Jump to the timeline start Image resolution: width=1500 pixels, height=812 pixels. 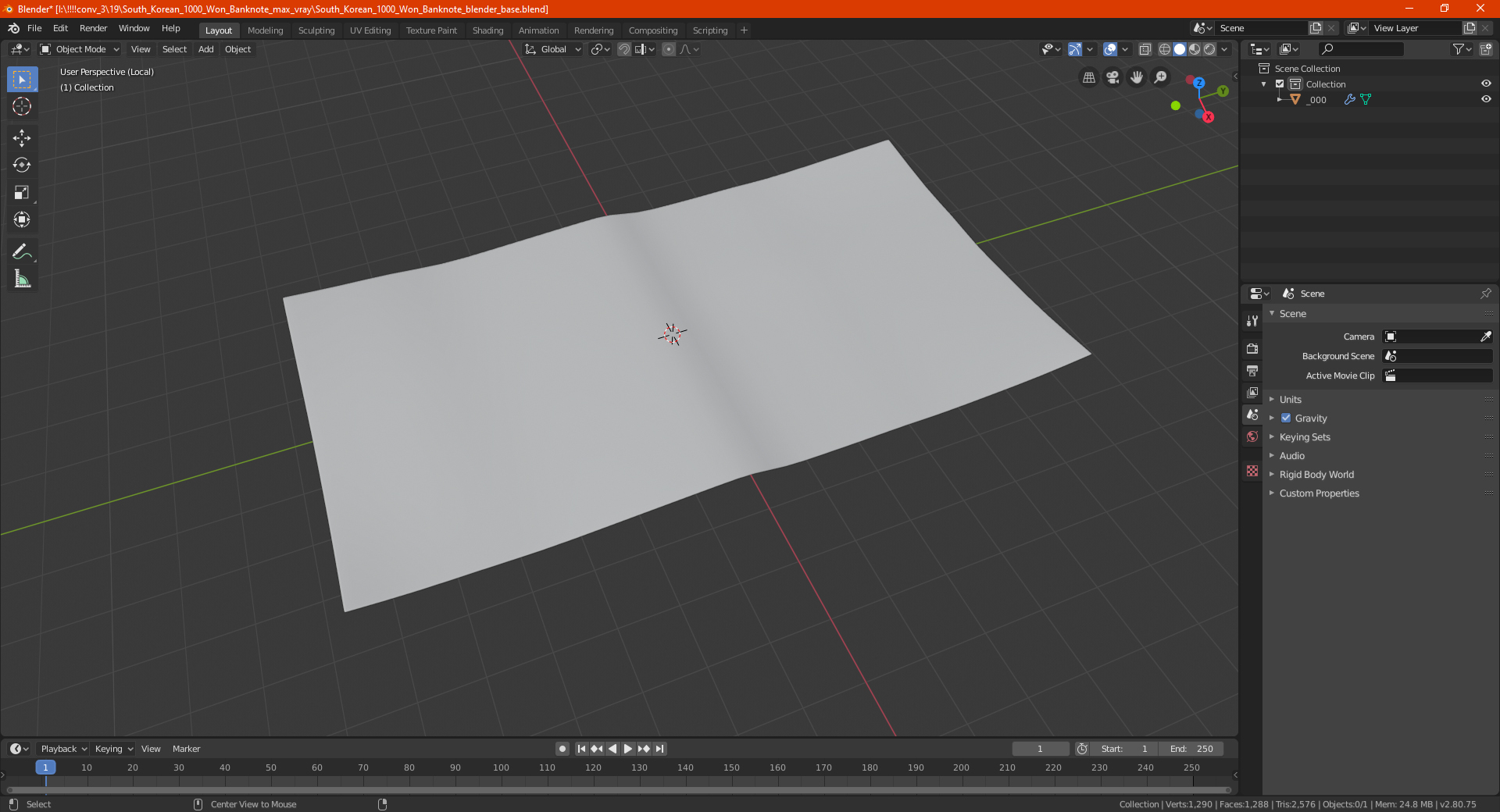tap(581, 749)
